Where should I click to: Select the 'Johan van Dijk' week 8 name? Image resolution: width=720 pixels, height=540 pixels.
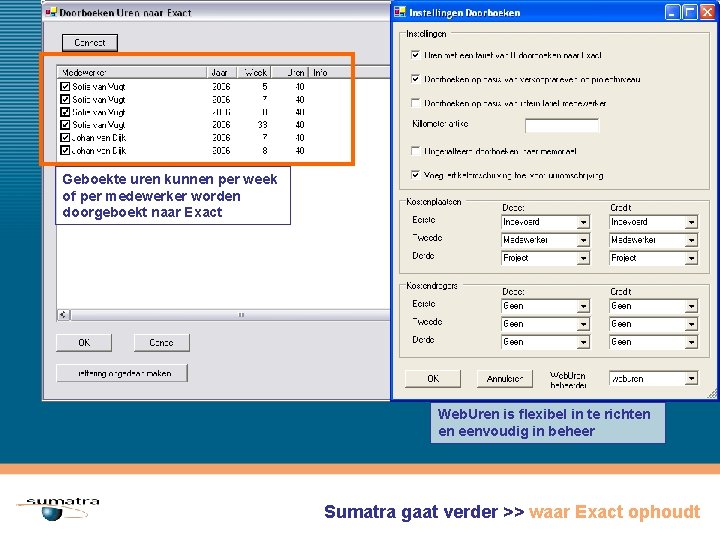point(99,150)
